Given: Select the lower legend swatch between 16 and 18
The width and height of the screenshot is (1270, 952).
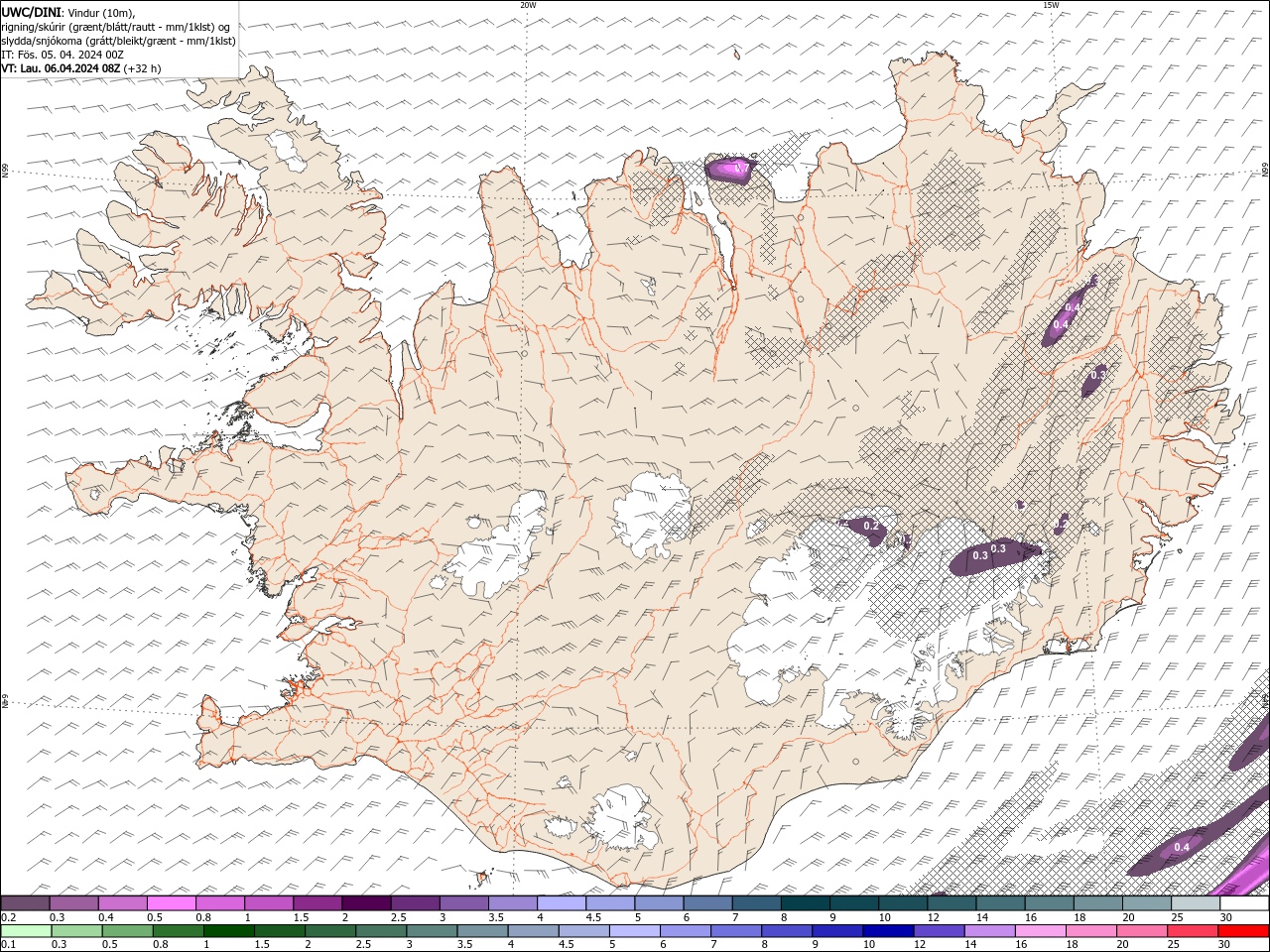Looking at the screenshot, I should [x=1040, y=931].
